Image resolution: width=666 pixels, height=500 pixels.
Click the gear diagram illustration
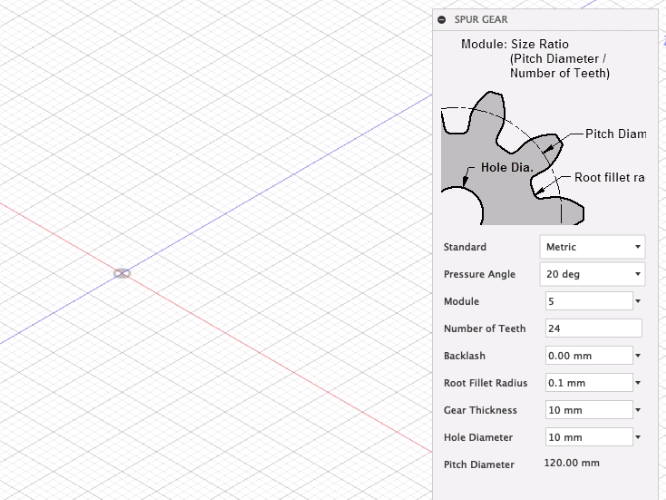pyautogui.click(x=543, y=158)
